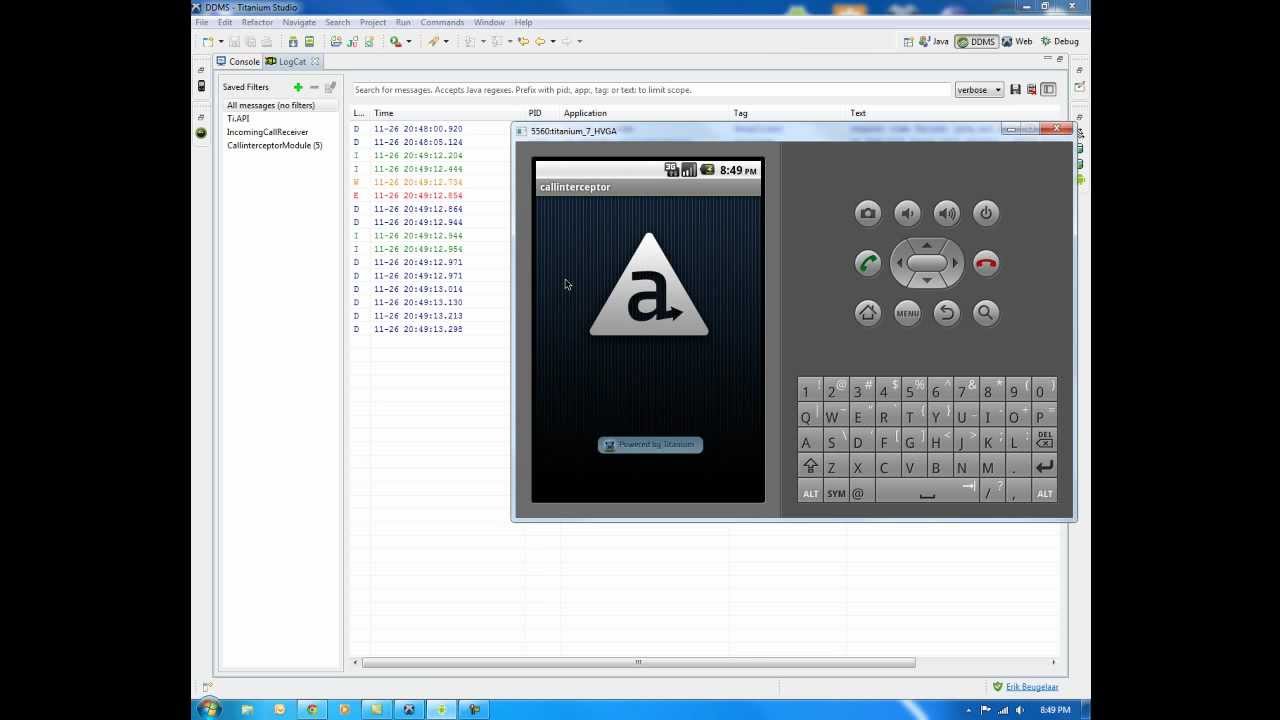The width and height of the screenshot is (1280, 720).
Task: Click the Chrome icon in the taskbar
Action: 312,710
